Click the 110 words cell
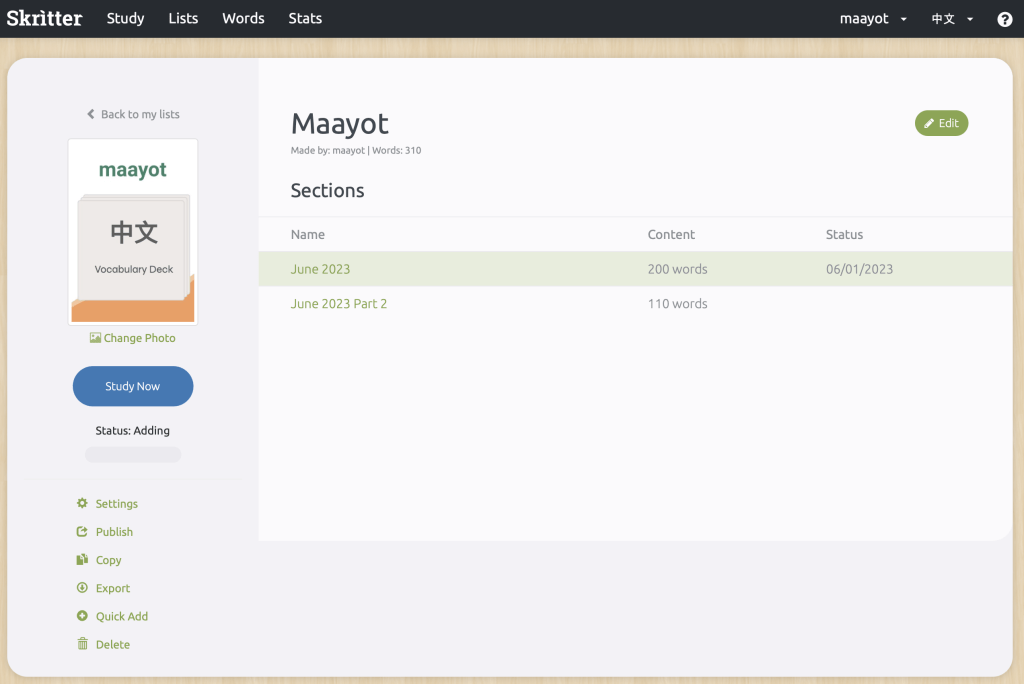The width and height of the screenshot is (1024, 684). 677,304
